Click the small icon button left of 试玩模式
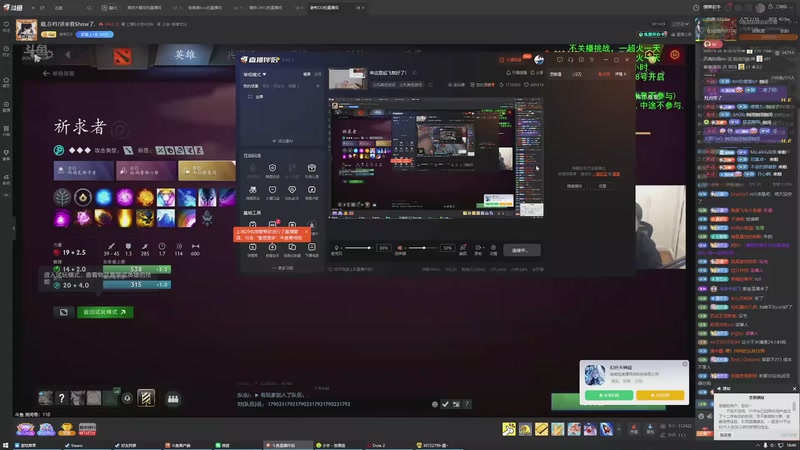The image size is (800, 450). point(63,312)
